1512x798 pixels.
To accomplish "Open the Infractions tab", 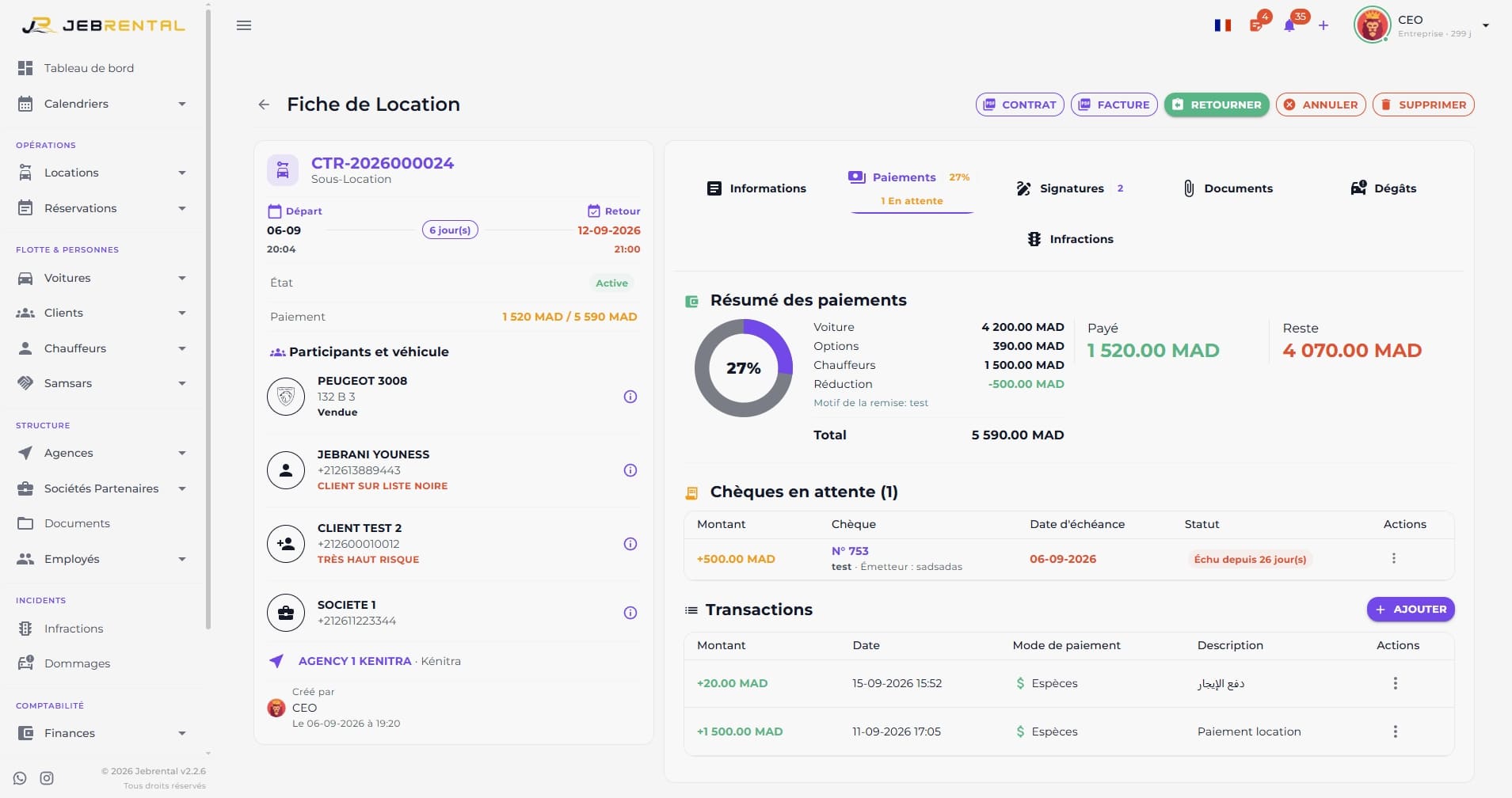I will (1070, 239).
